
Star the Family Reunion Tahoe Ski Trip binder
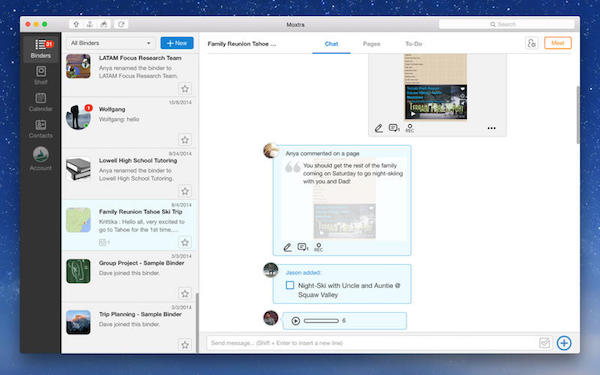point(185,242)
